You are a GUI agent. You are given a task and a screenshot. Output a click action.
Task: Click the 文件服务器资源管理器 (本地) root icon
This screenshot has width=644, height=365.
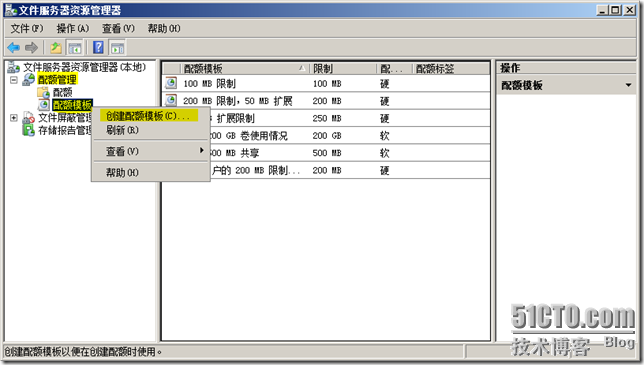point(13,67)
